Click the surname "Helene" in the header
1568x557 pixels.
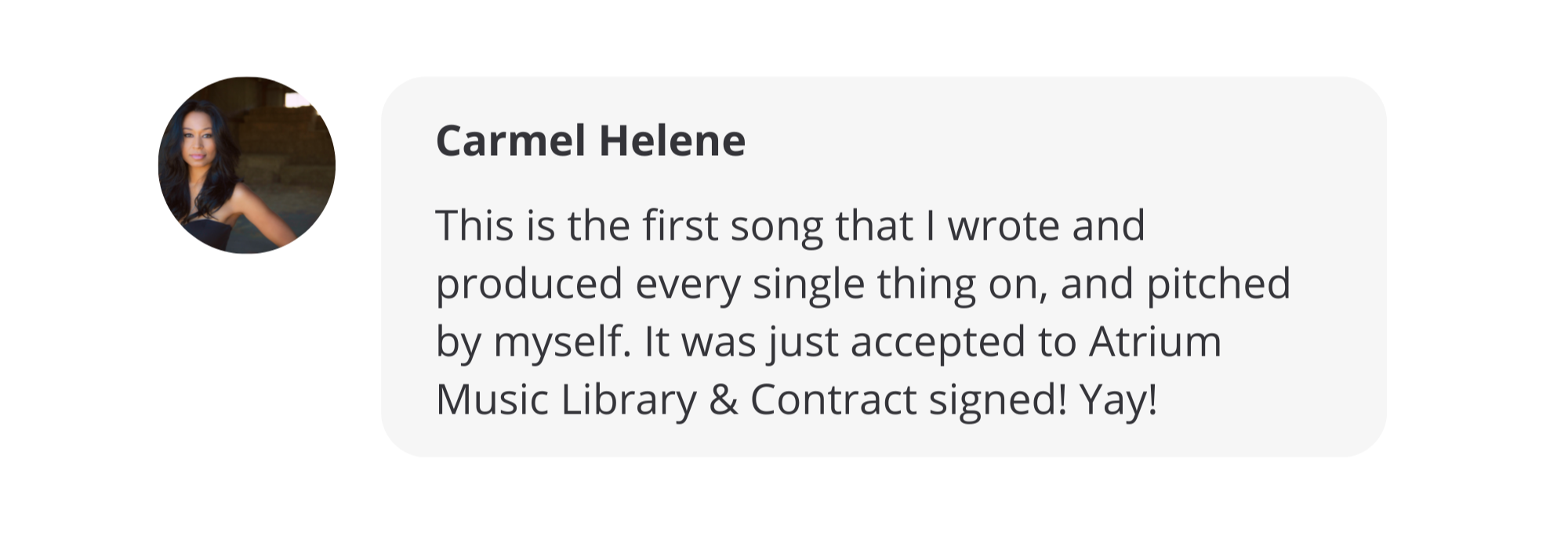coord(672,141)
